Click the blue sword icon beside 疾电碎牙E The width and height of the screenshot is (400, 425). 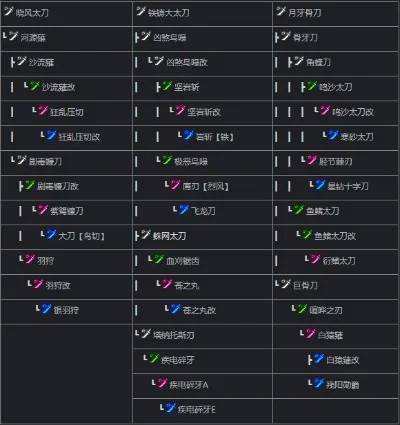[x=171, y=408]
